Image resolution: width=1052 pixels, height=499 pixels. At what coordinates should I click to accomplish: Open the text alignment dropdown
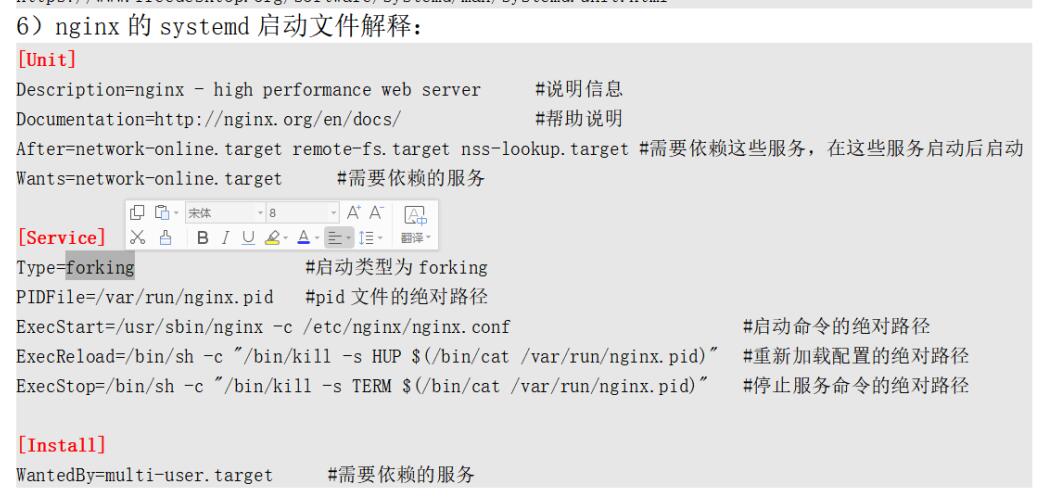pos(349,237)
